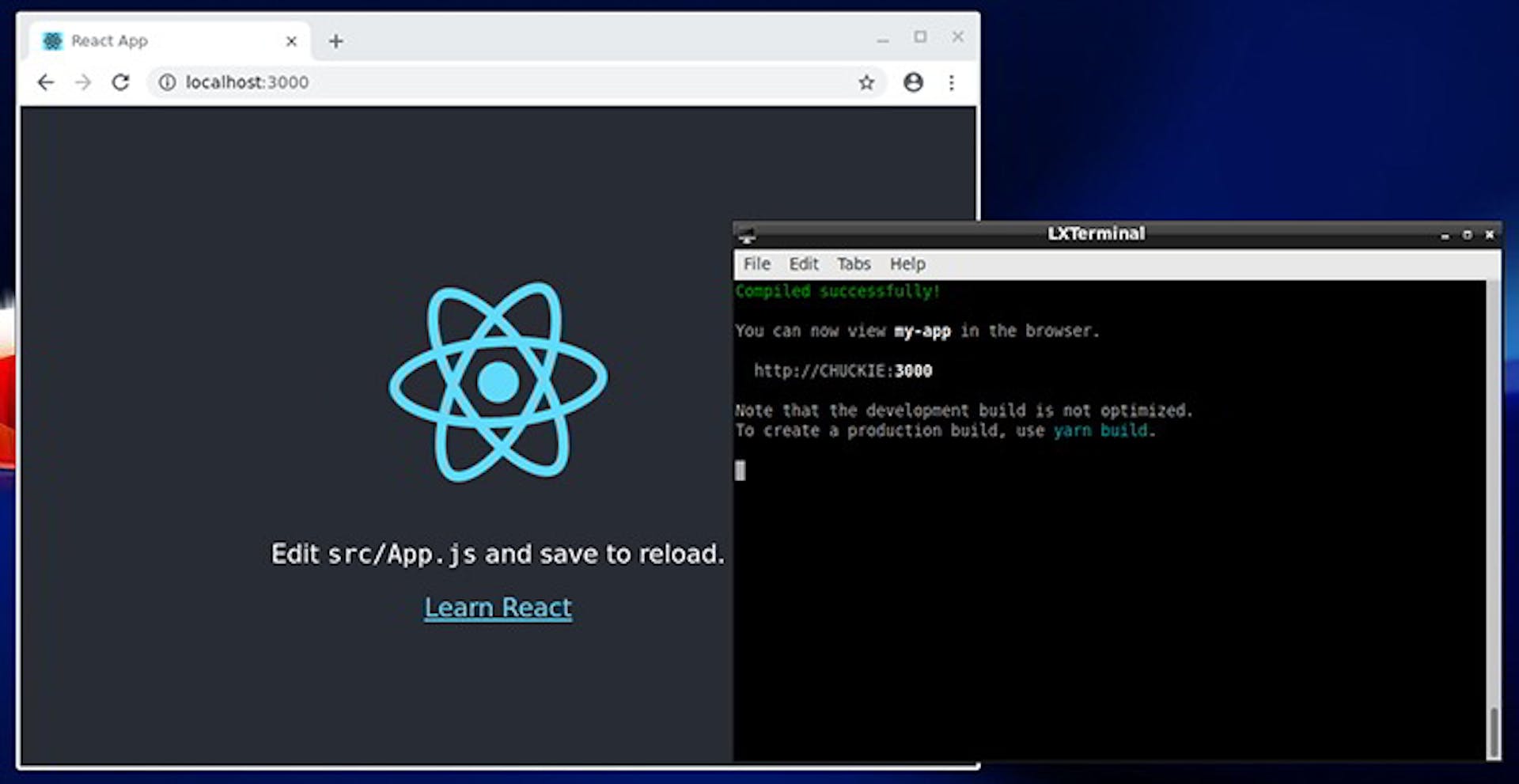Click the LXTerminal vertical scrollbar thumb
Image resolution: width=1519 pixels, height=784 pixels.
pyautogui.click(x=1494, y=733)
